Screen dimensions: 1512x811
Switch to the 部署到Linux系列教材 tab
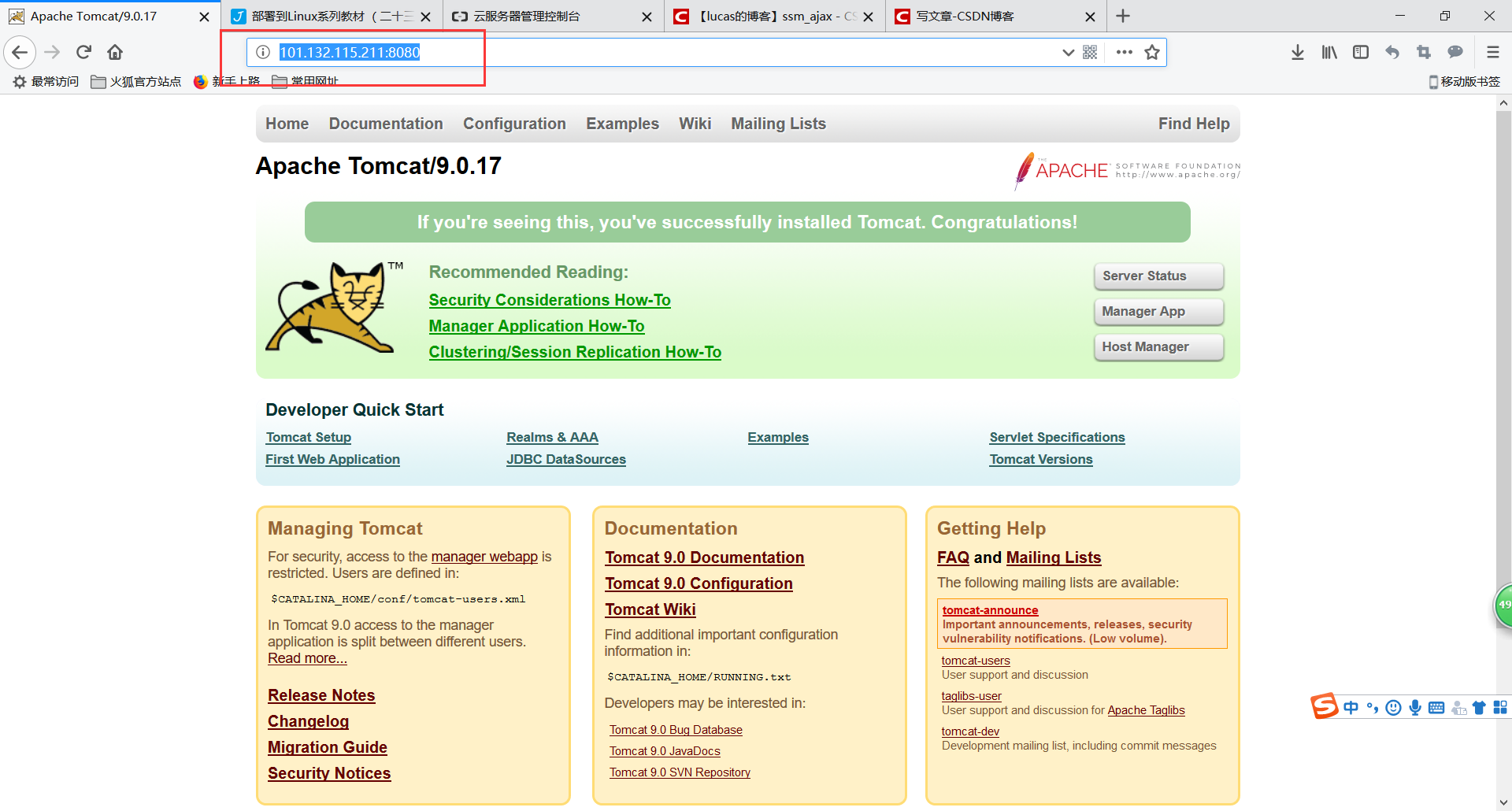(x=332, y=16)
